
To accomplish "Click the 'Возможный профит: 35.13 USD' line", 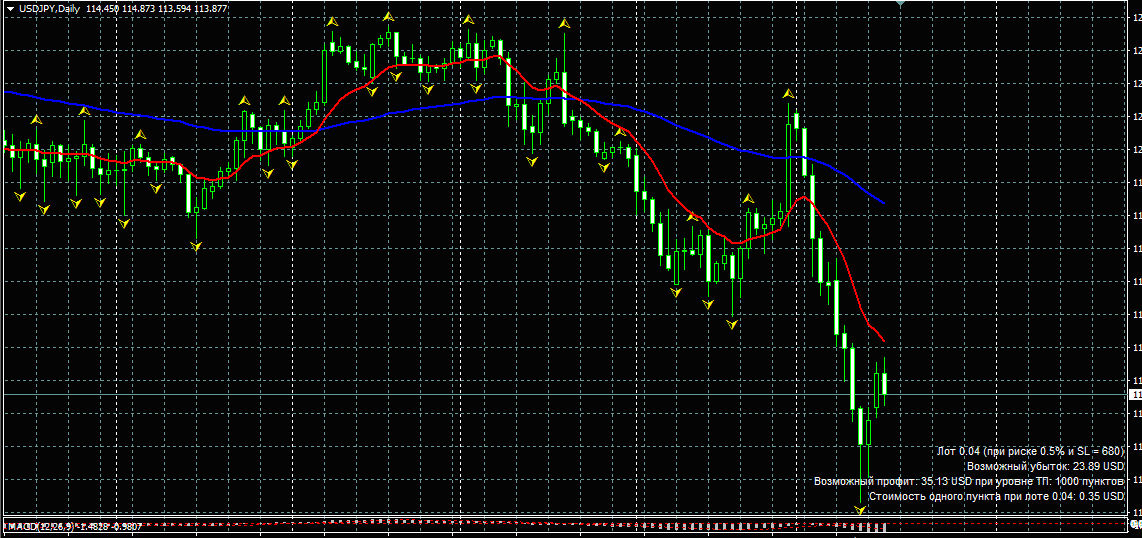I will click(969, 481).
